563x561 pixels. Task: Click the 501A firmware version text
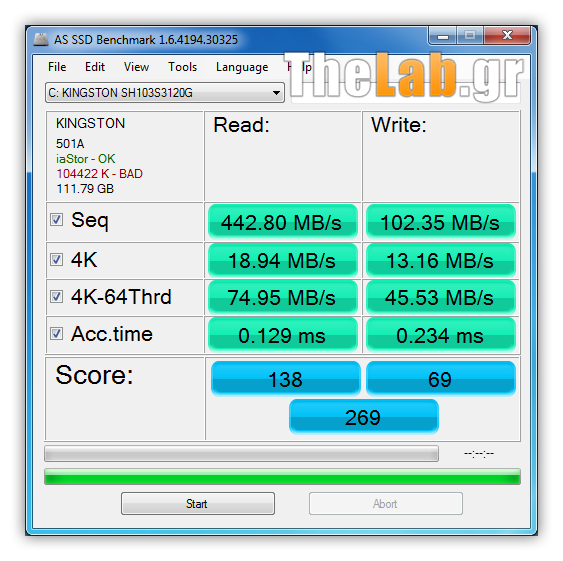[70, 144]
